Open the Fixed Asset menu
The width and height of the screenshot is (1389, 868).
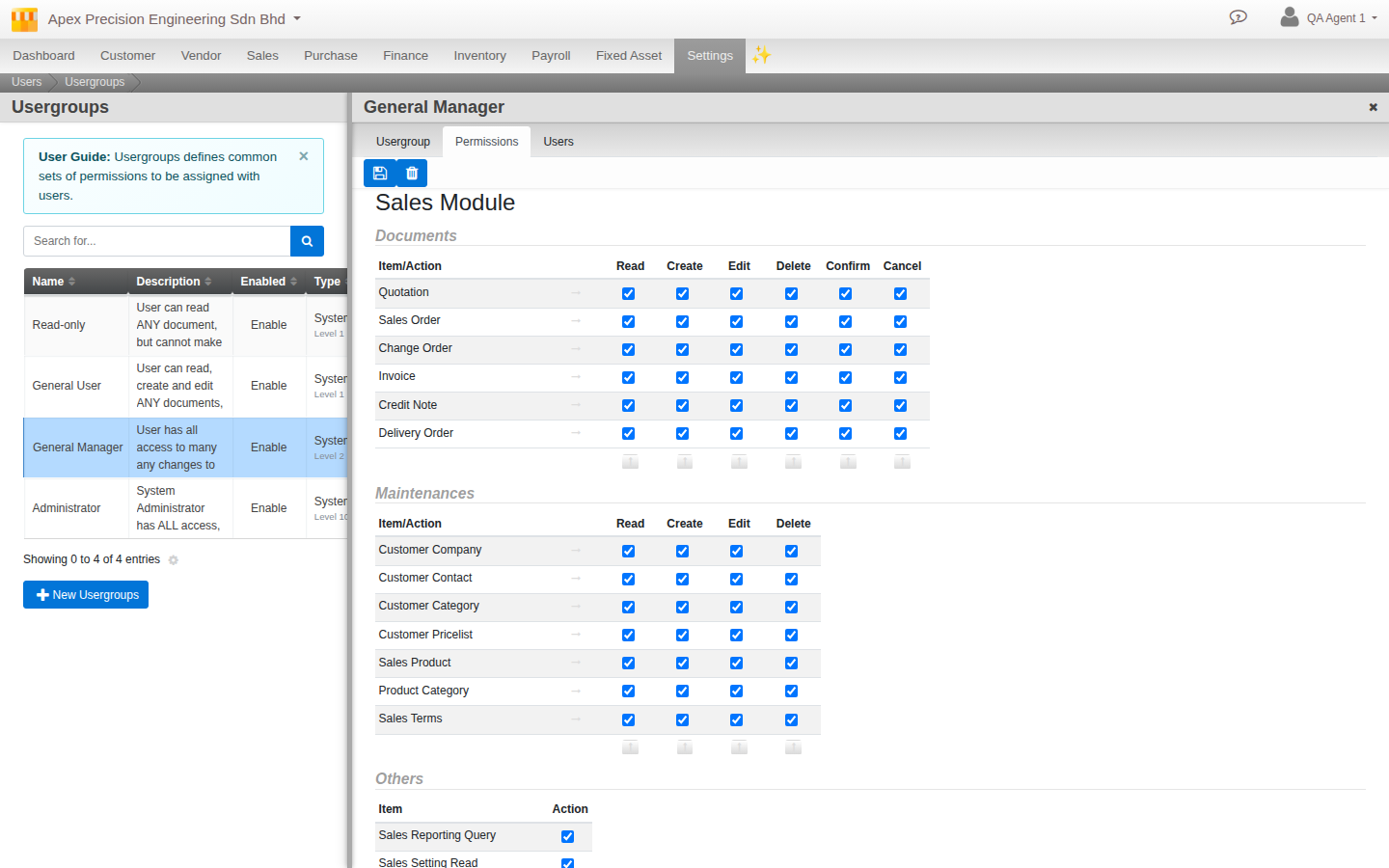[629, 56]
